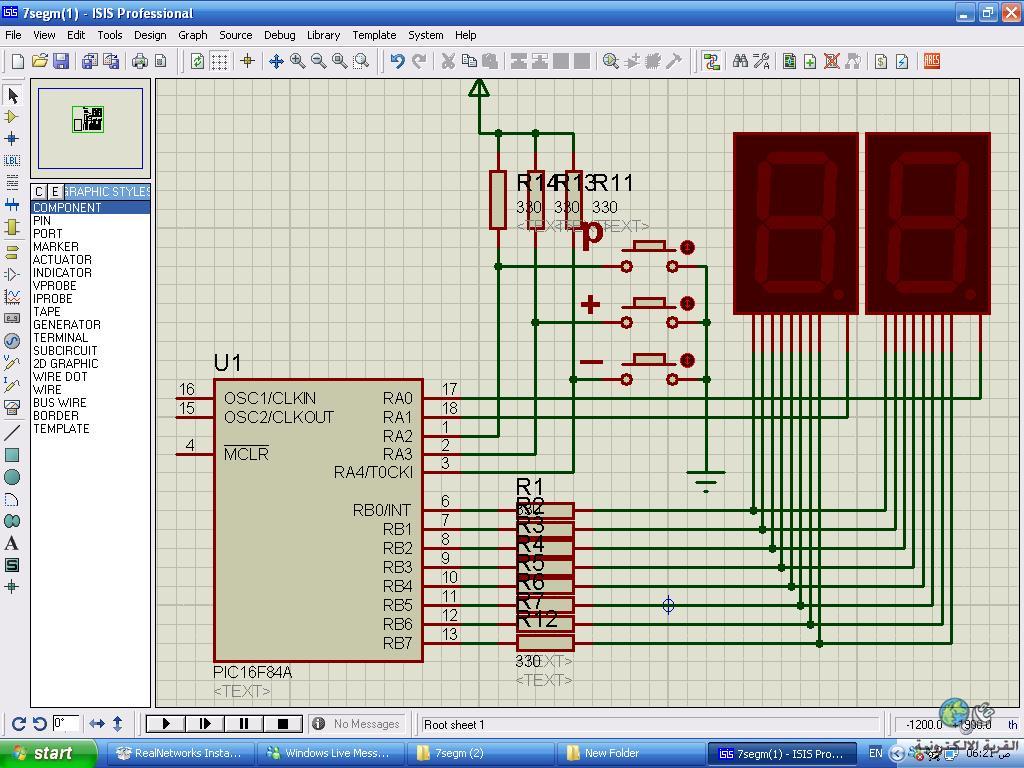Run electrical rules check
The image size is (1024, 768).
[903, 61]
